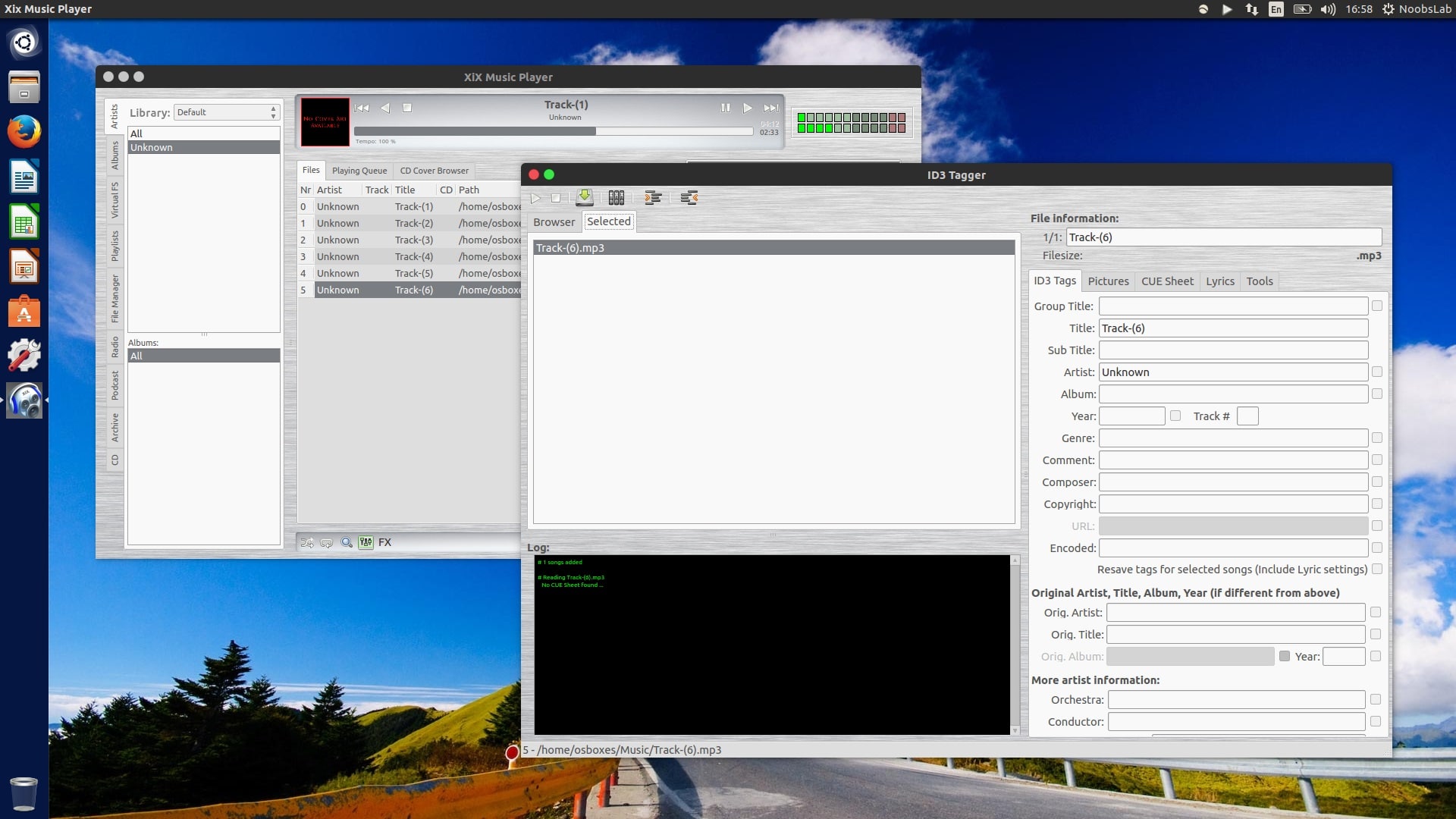Tick the checkbox next to Album field
1456x819 pixels.
(x=1377, y=394)
